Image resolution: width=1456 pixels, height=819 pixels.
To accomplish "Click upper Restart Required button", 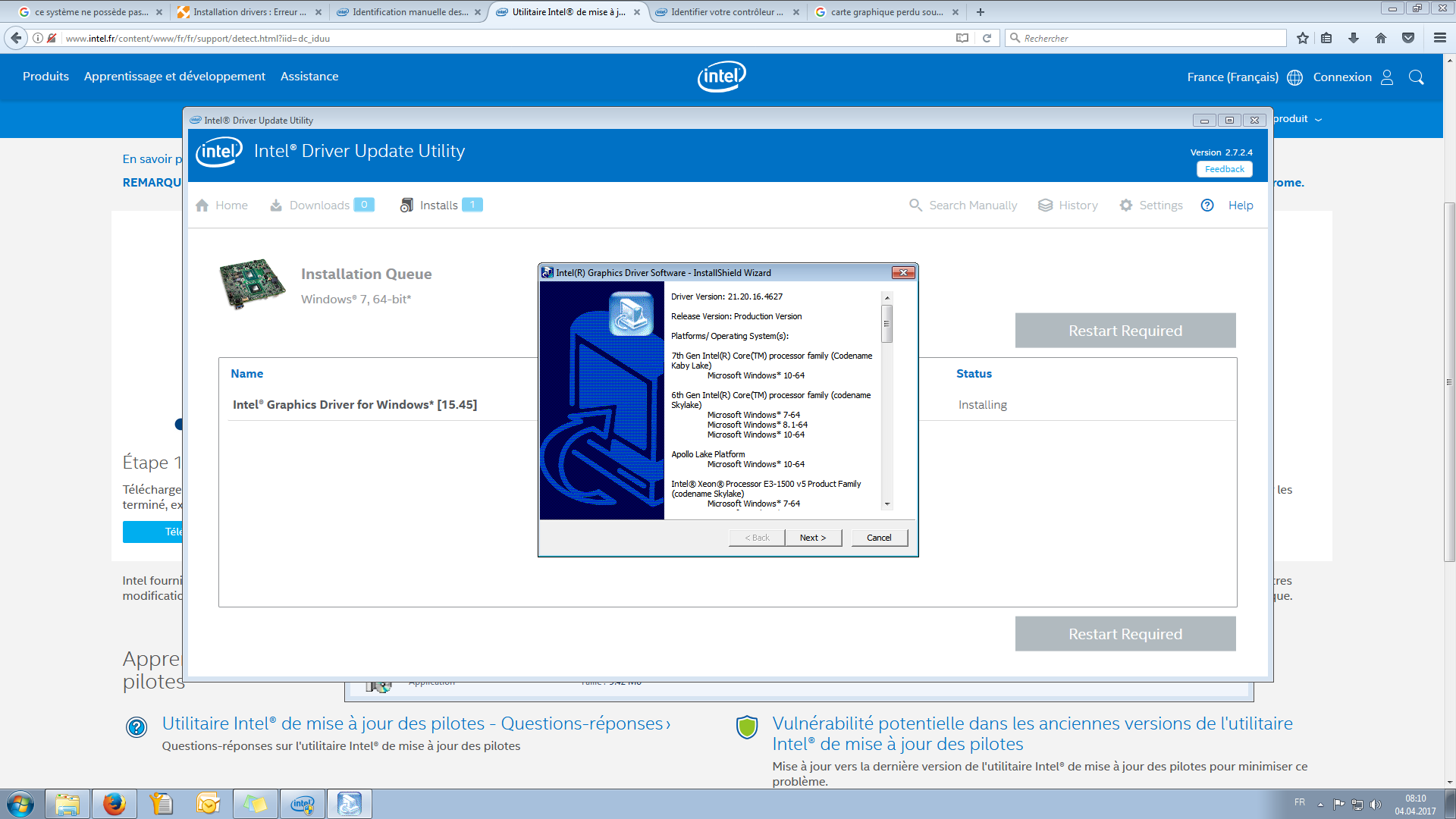I will point(1125,331).
